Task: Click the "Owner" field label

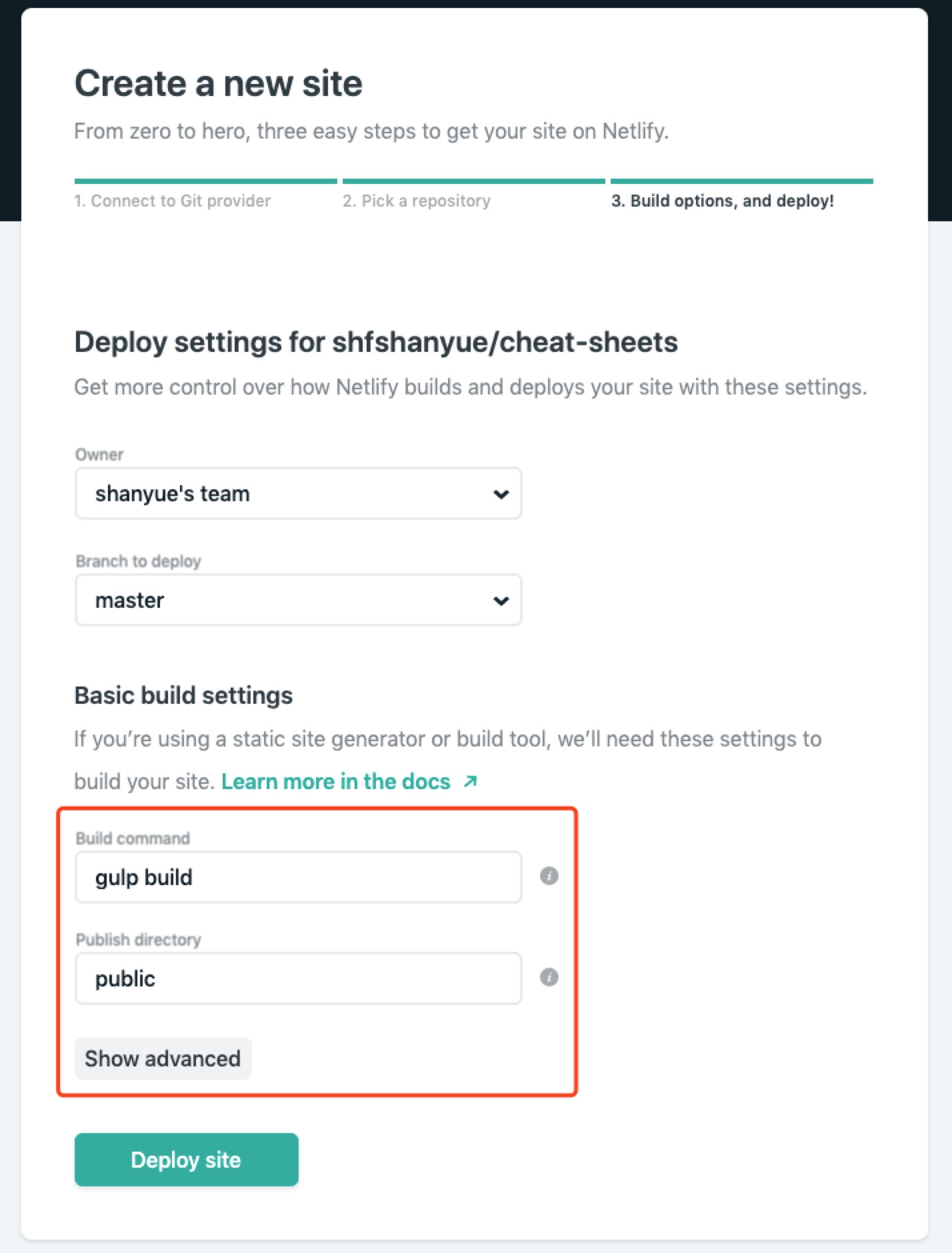Action: [99, 455]
